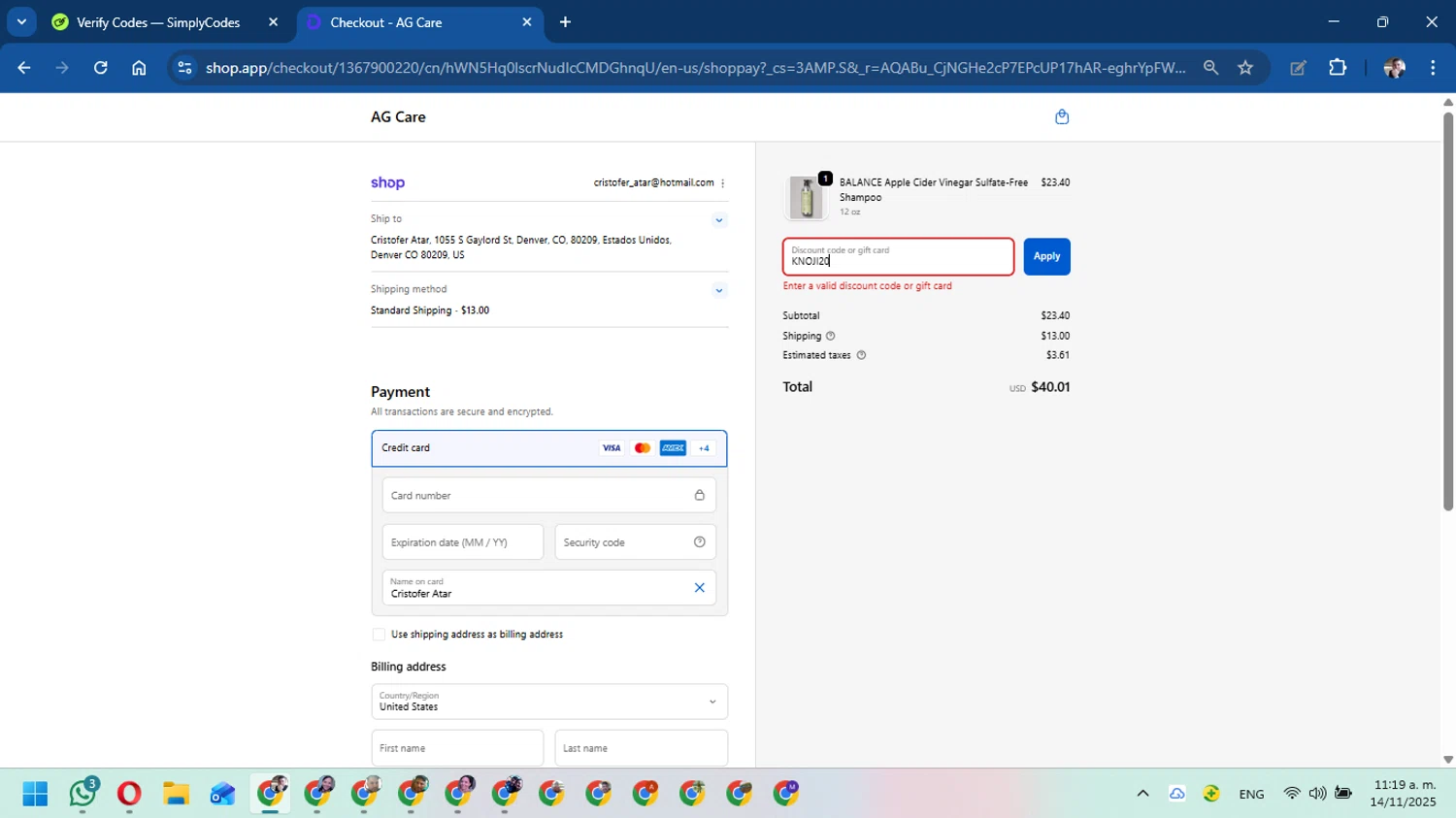Open the ENG language switcher
Viewport: 1456px width, 818px height.
pos(1251,794)
